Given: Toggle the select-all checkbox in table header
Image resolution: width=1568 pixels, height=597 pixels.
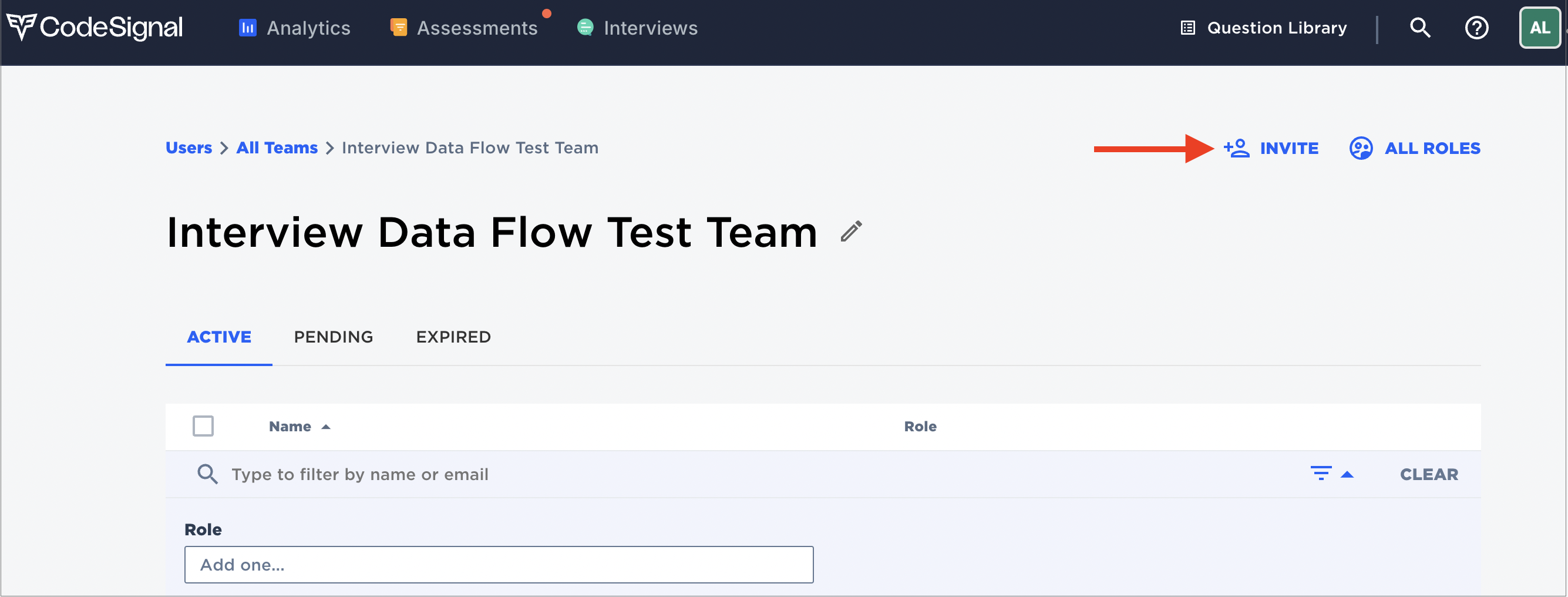Looking at the screenshot, I should (x=203, y=426).
